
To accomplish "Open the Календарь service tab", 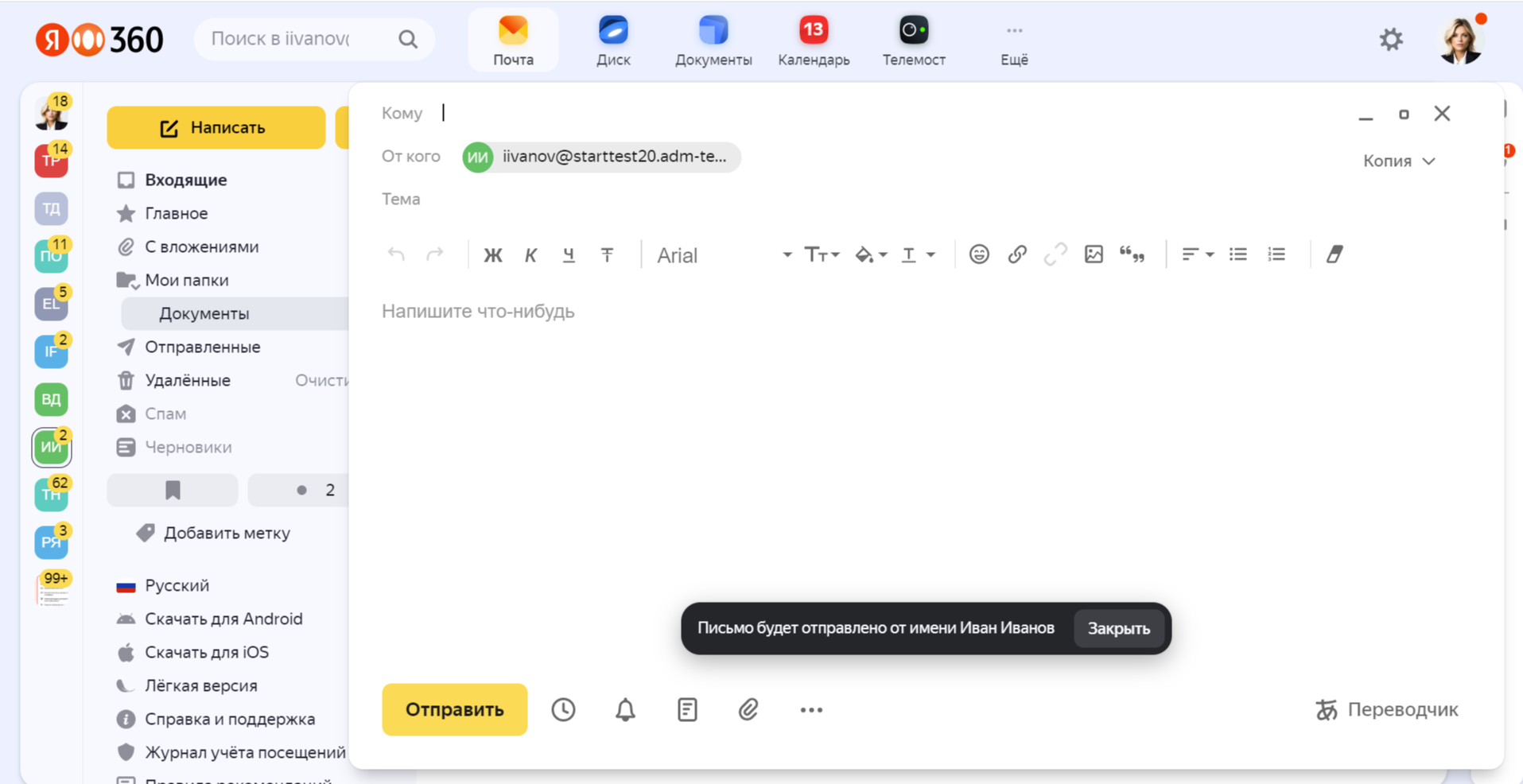I will pyautogui.click(x=813, y=41).
